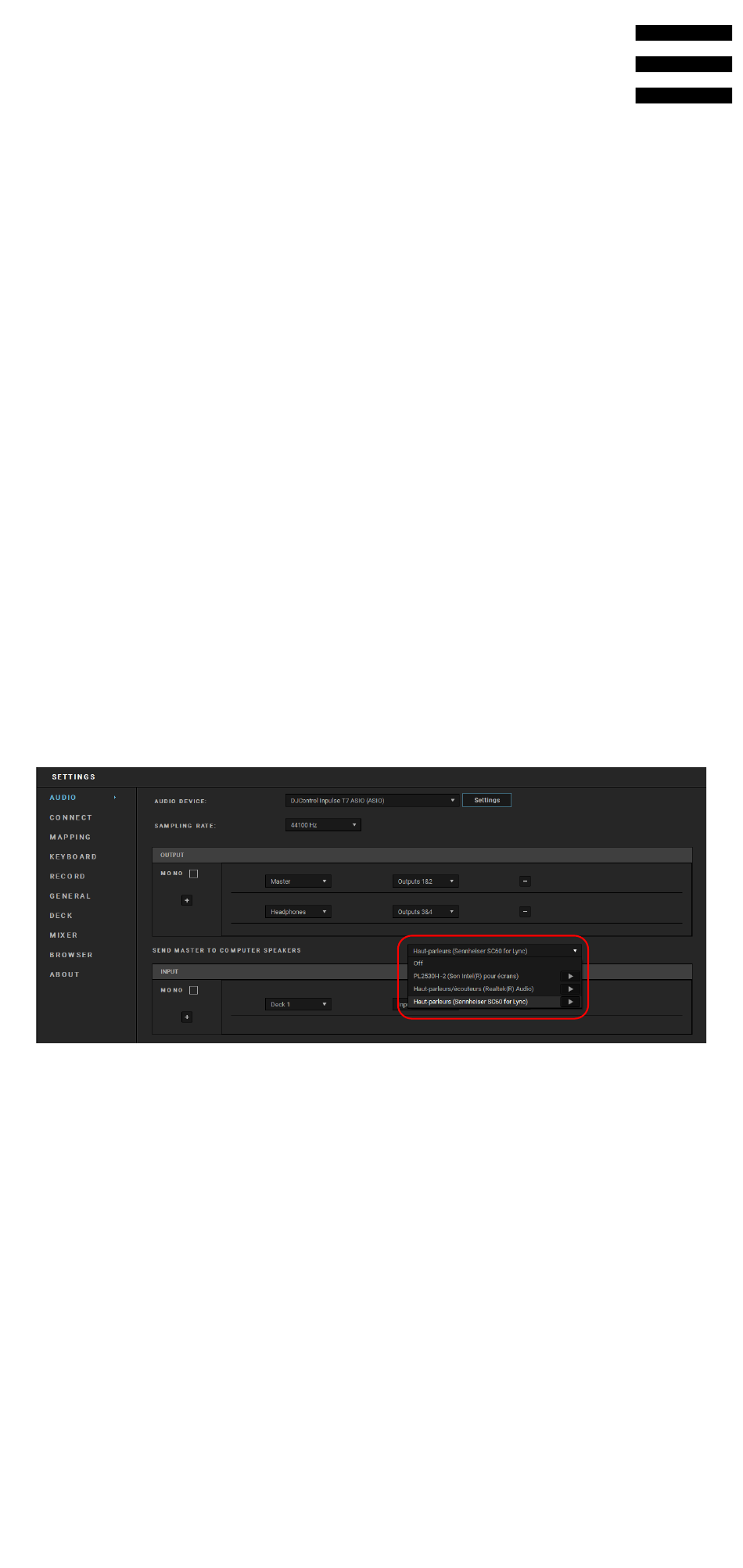Remove the Master output row
This screenshot has width=743, height=1568.
coord(526,881)
